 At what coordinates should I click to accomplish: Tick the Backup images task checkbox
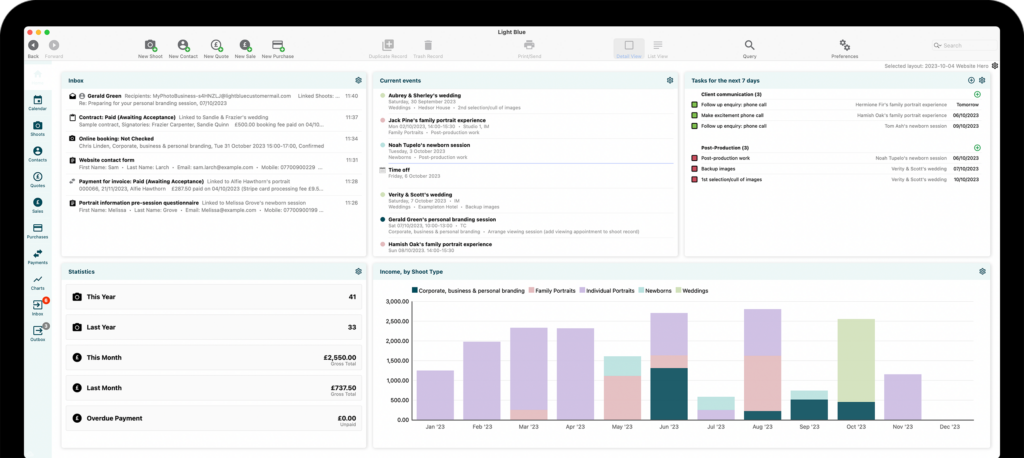[695, 169]
